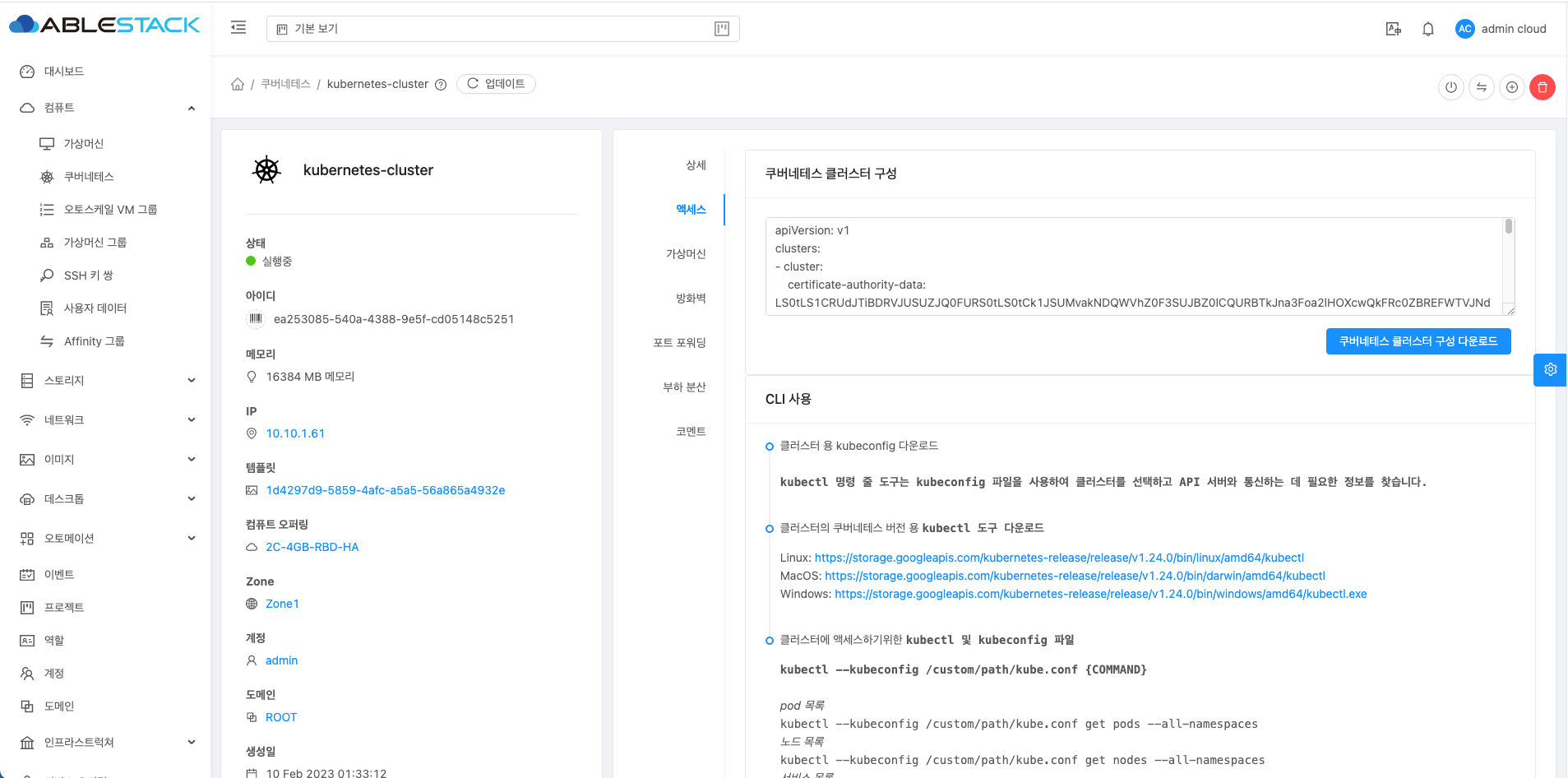
Task: Open the notifications bell
Action: pyautogui.click(x=1428, y=29)
